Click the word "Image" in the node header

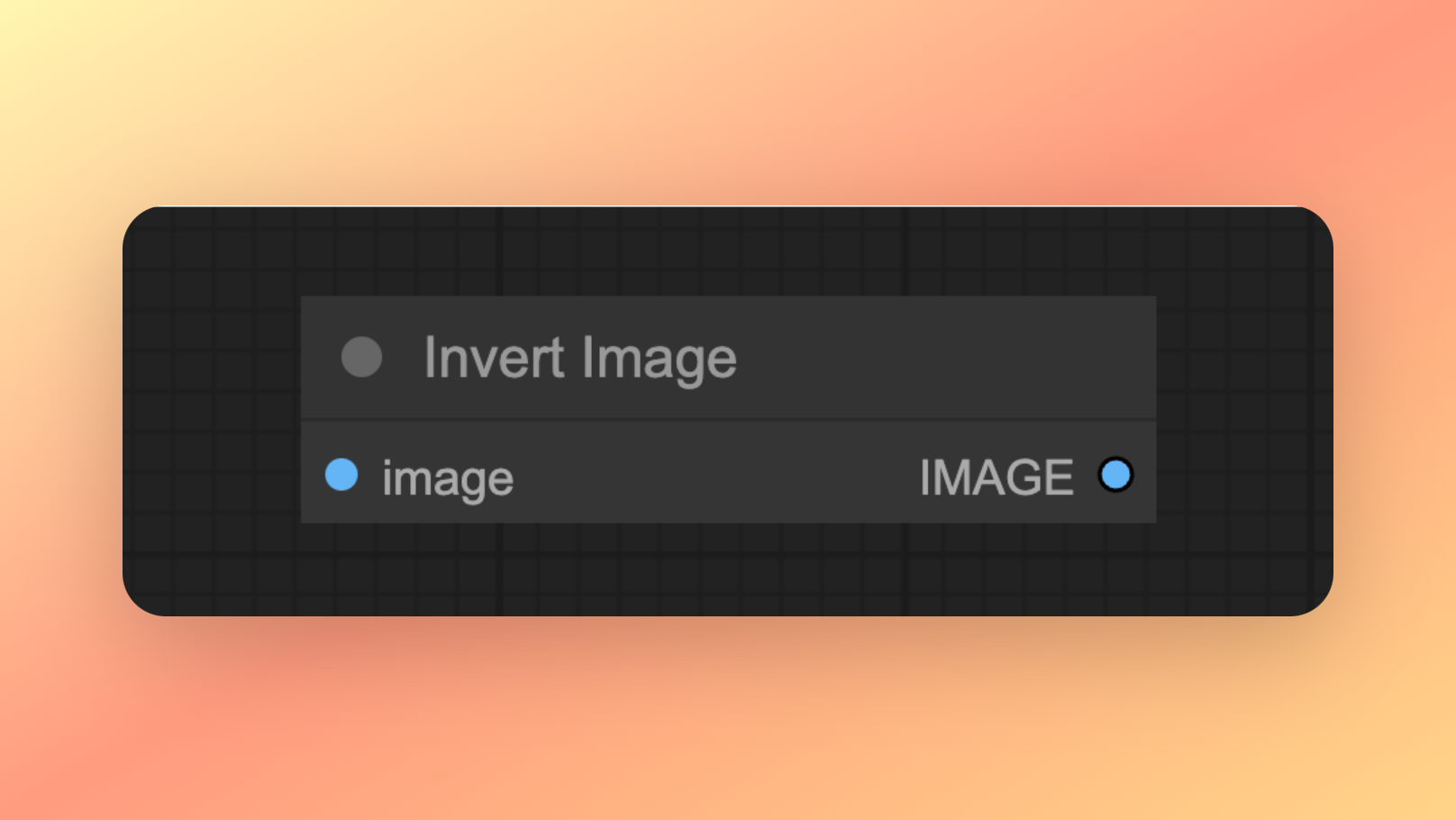pyautogui.click(x=660, y=360)
